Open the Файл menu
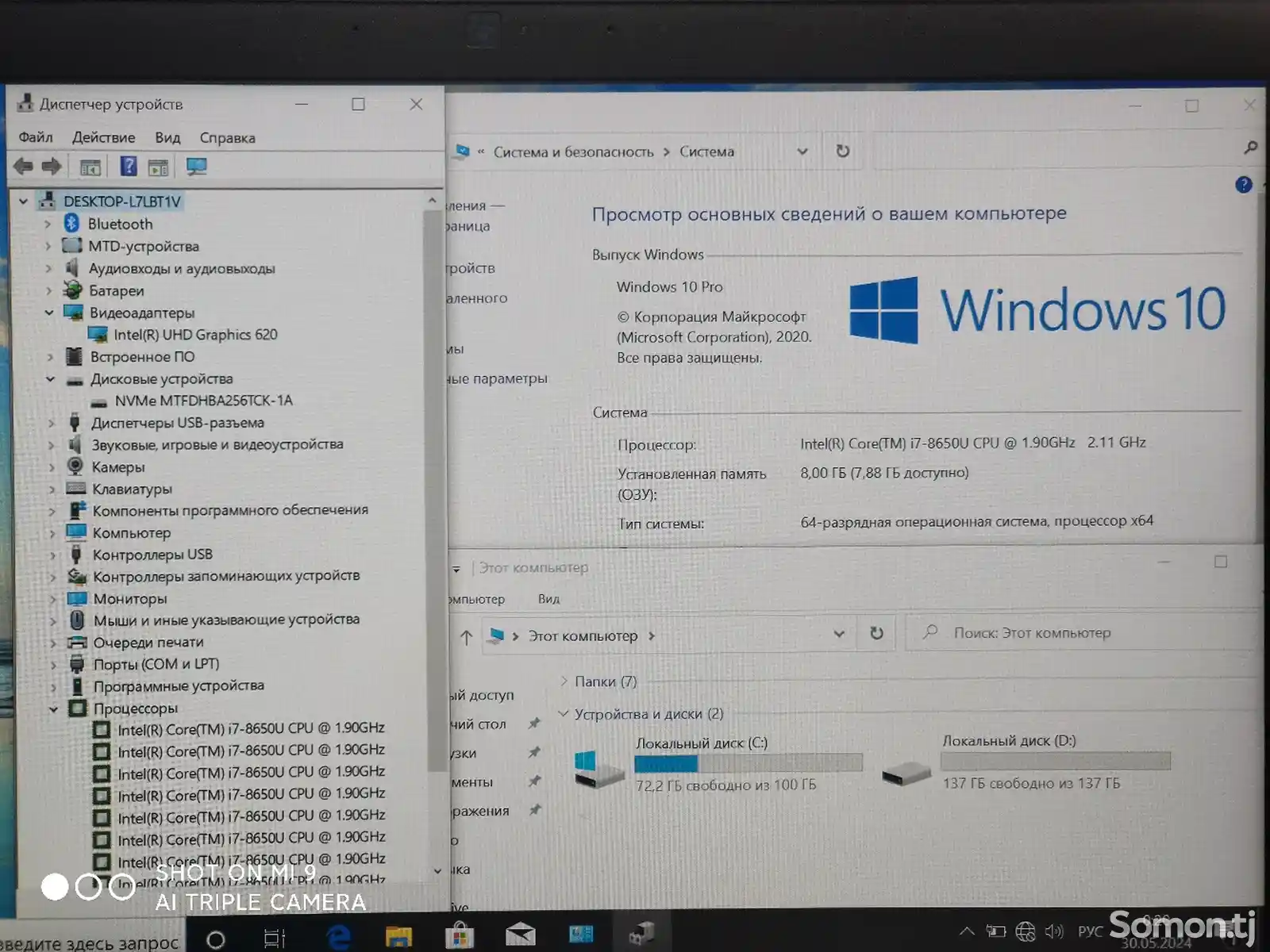1270x952 pixels. (36, 137)
